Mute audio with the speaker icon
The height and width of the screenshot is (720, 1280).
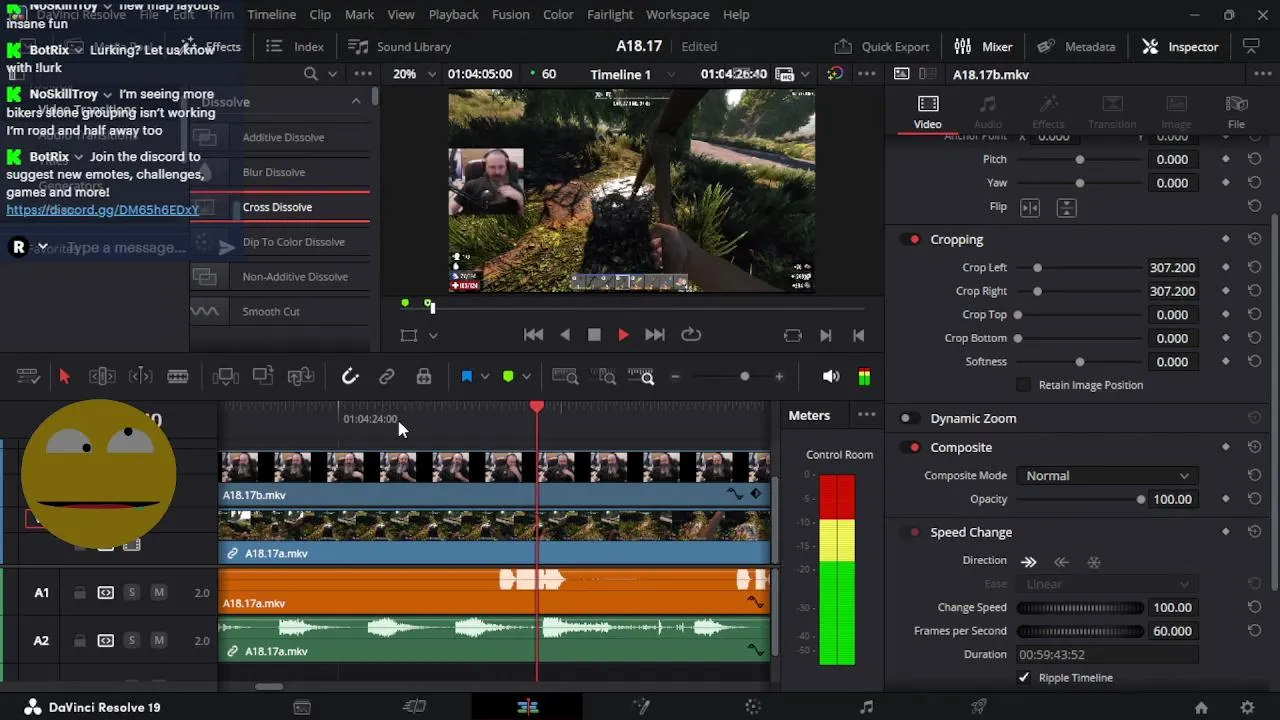[831, 376]
